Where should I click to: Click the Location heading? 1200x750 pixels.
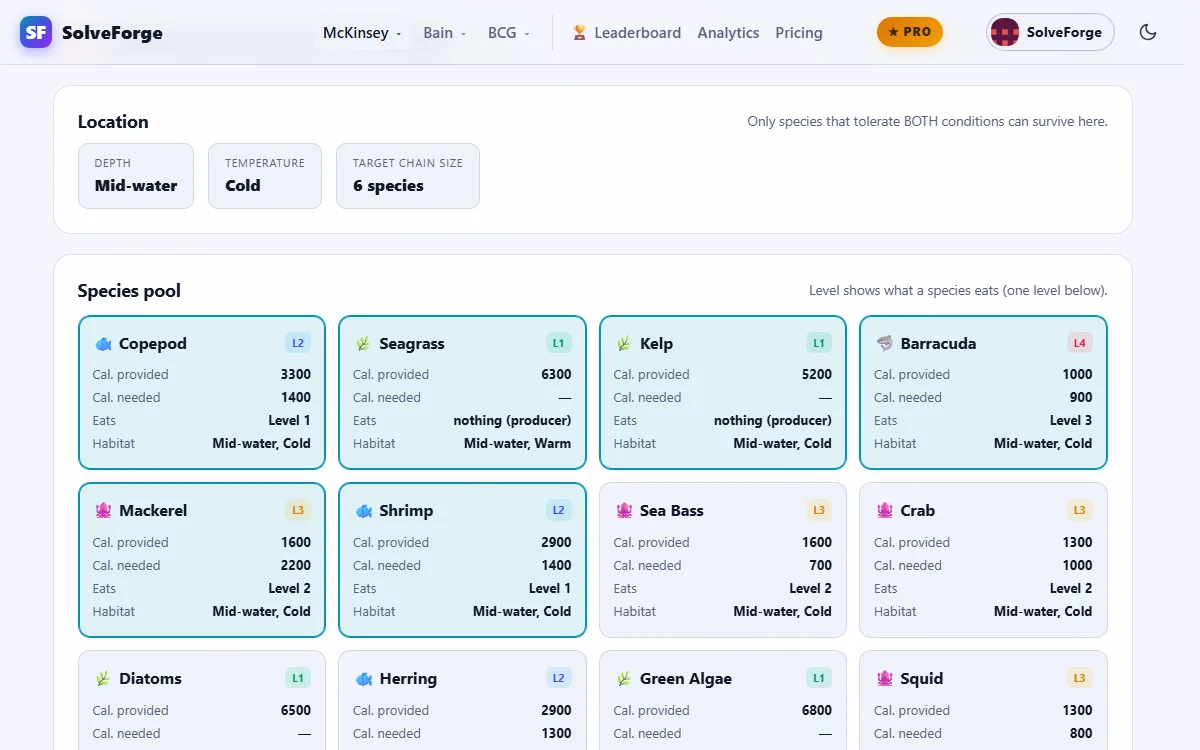pyautogui.click(x=113, y=122)
